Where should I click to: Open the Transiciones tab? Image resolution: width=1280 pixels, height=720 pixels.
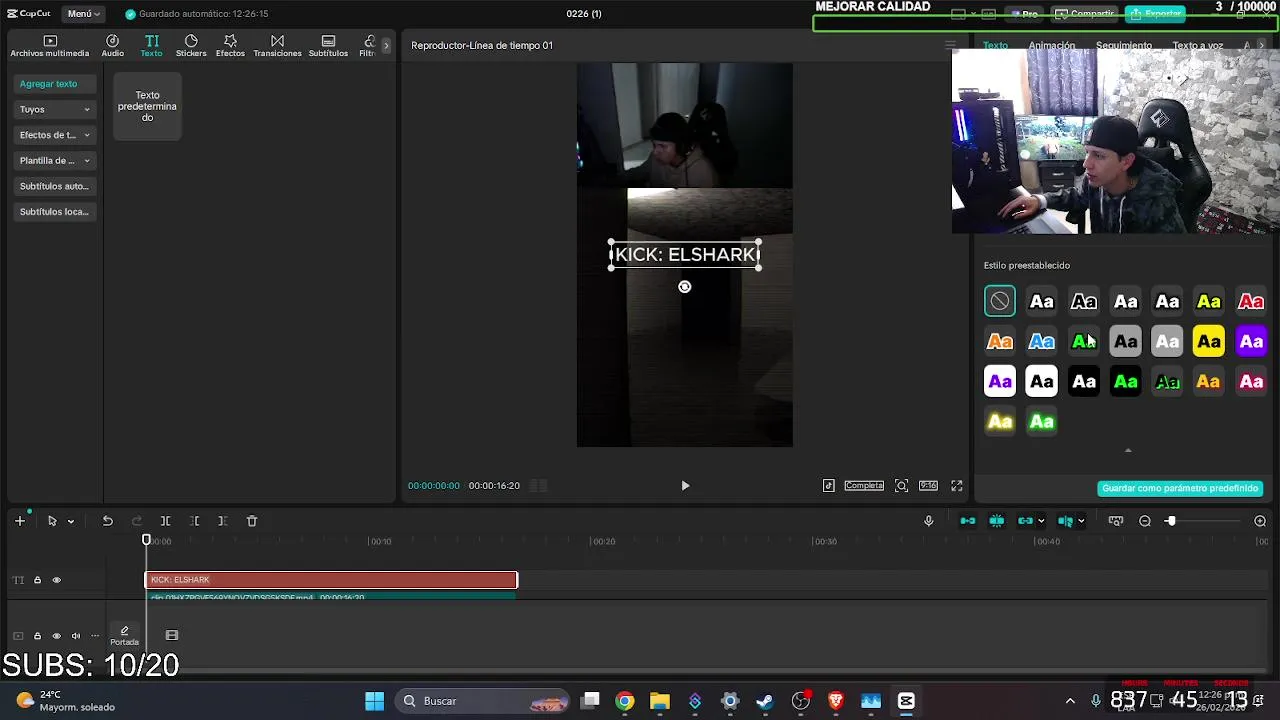pyautogui.click(x=277, y=46)
